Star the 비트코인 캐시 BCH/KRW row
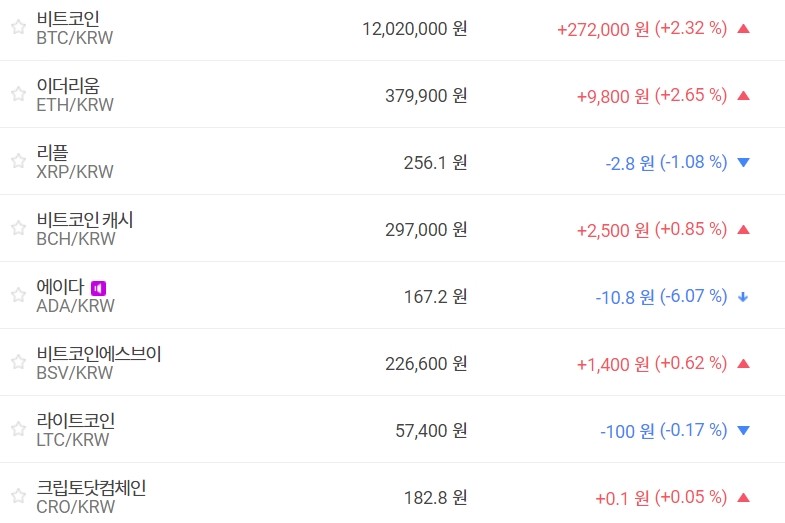The height and width of the screenshot is (523, 785). click(18, 228)
